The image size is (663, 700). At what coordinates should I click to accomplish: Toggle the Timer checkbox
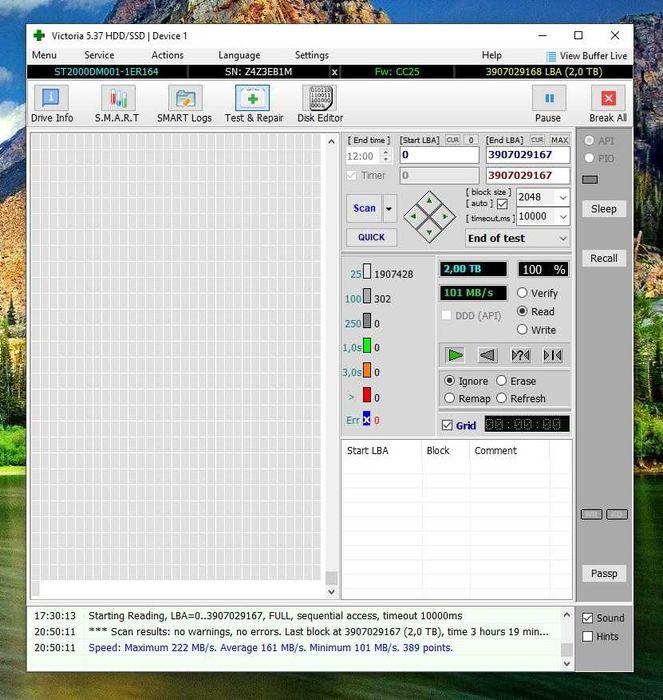tap(351, 175)
